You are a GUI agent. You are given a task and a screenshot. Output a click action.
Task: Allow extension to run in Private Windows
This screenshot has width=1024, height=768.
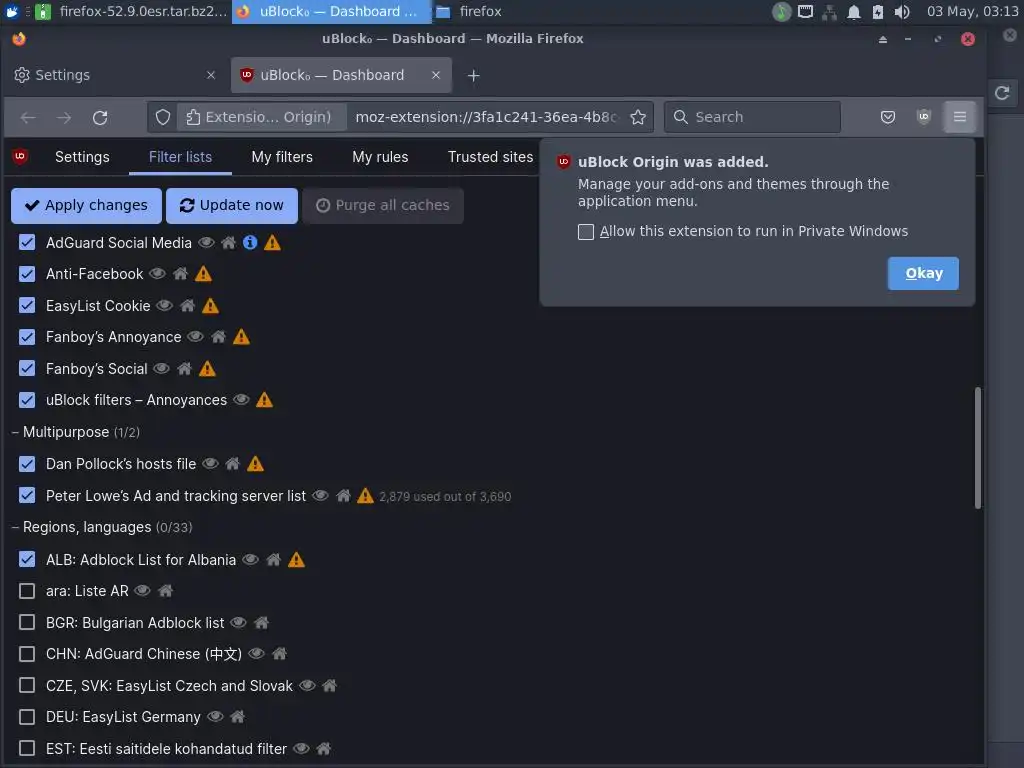(586, 232)
